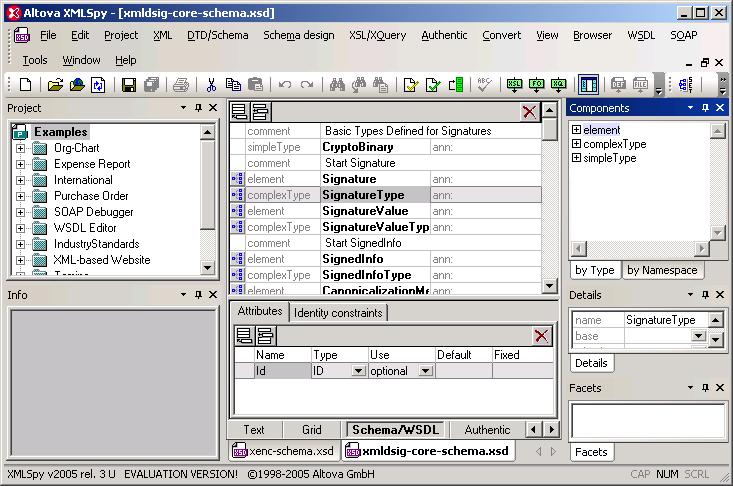Click the Project panel scroll down arrow
The width and height of the screenshot is (733, 486).
(x=207, y=268)
